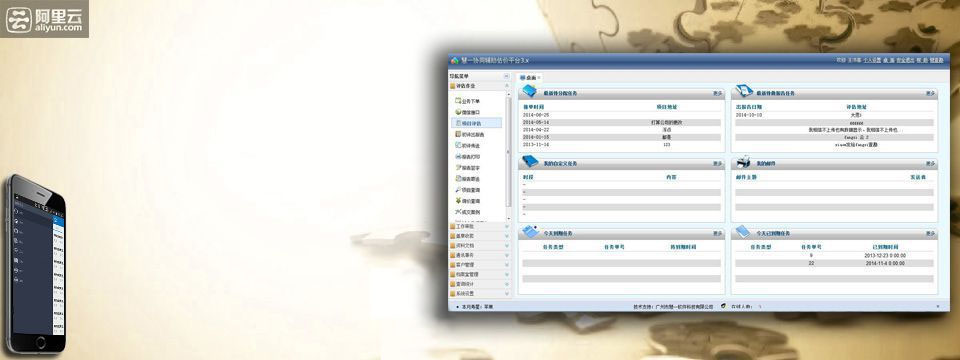Click 更多 in the 我的自定义任务 panel
Viewport: 960px width, 360px height.
click(717, 164)
